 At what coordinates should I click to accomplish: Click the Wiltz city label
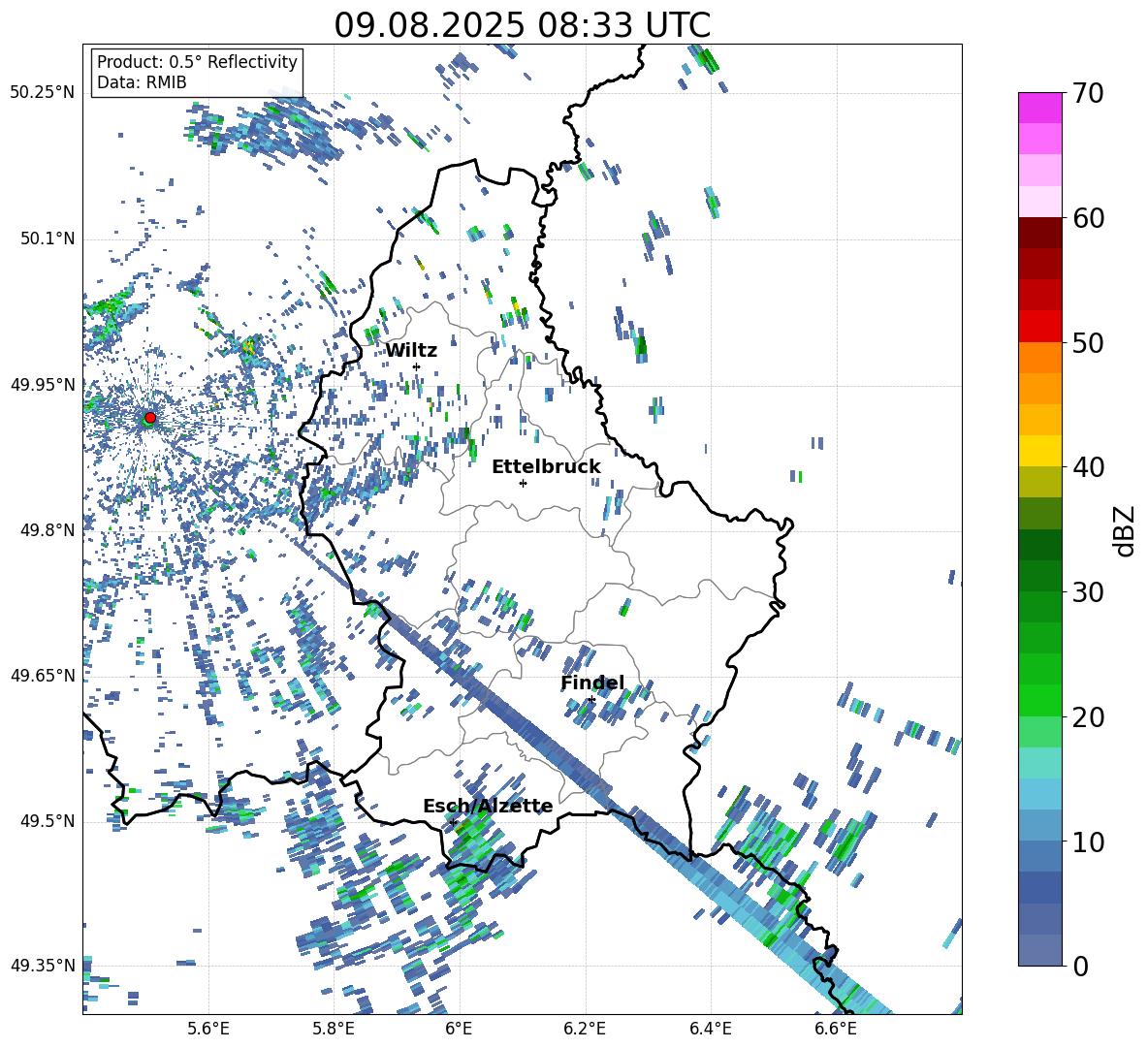pos(411,351)
